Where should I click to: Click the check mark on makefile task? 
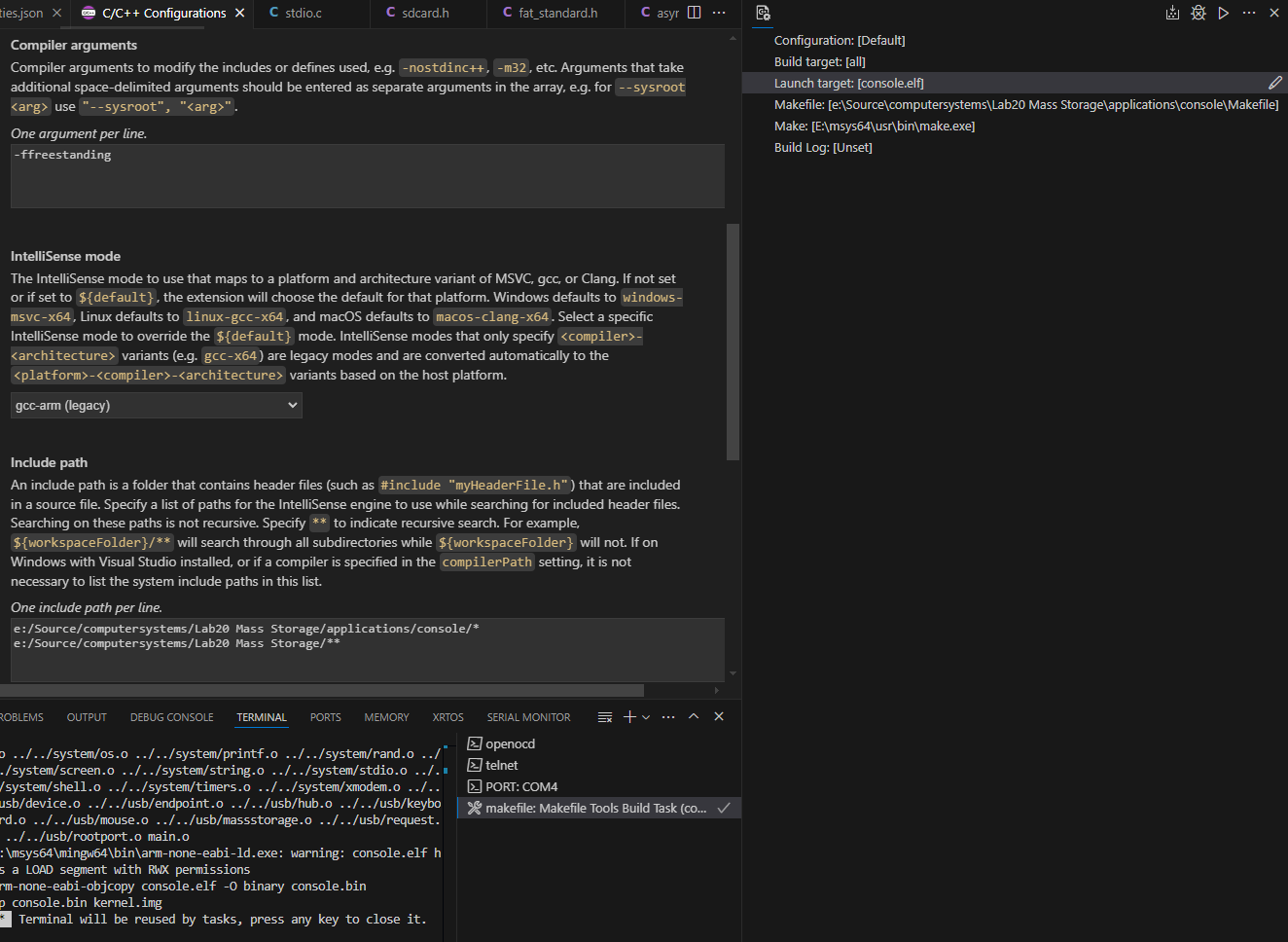[x=724, y=808]
